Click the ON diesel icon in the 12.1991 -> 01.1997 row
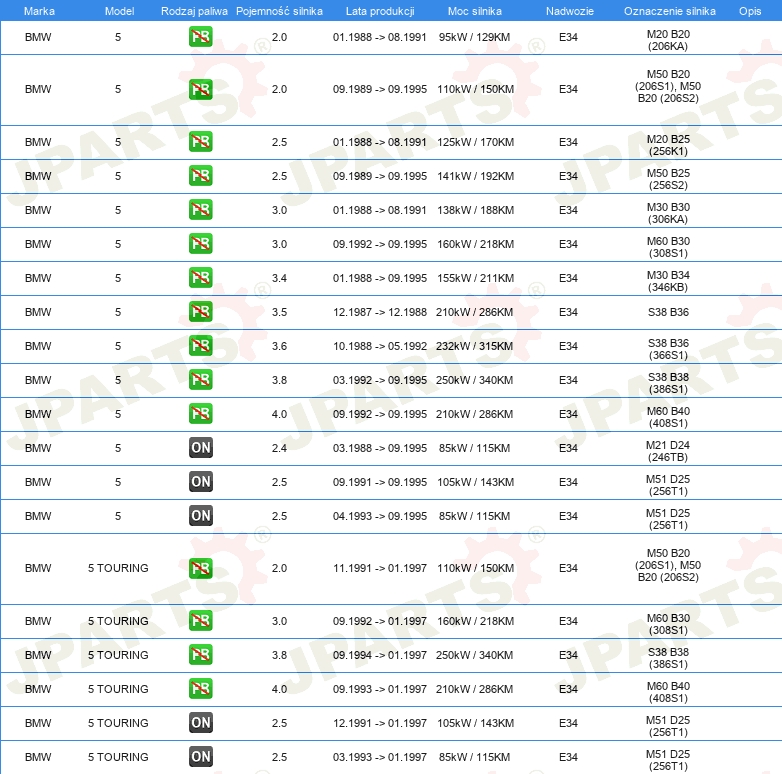The image size is (782, 774). (200, 723)
